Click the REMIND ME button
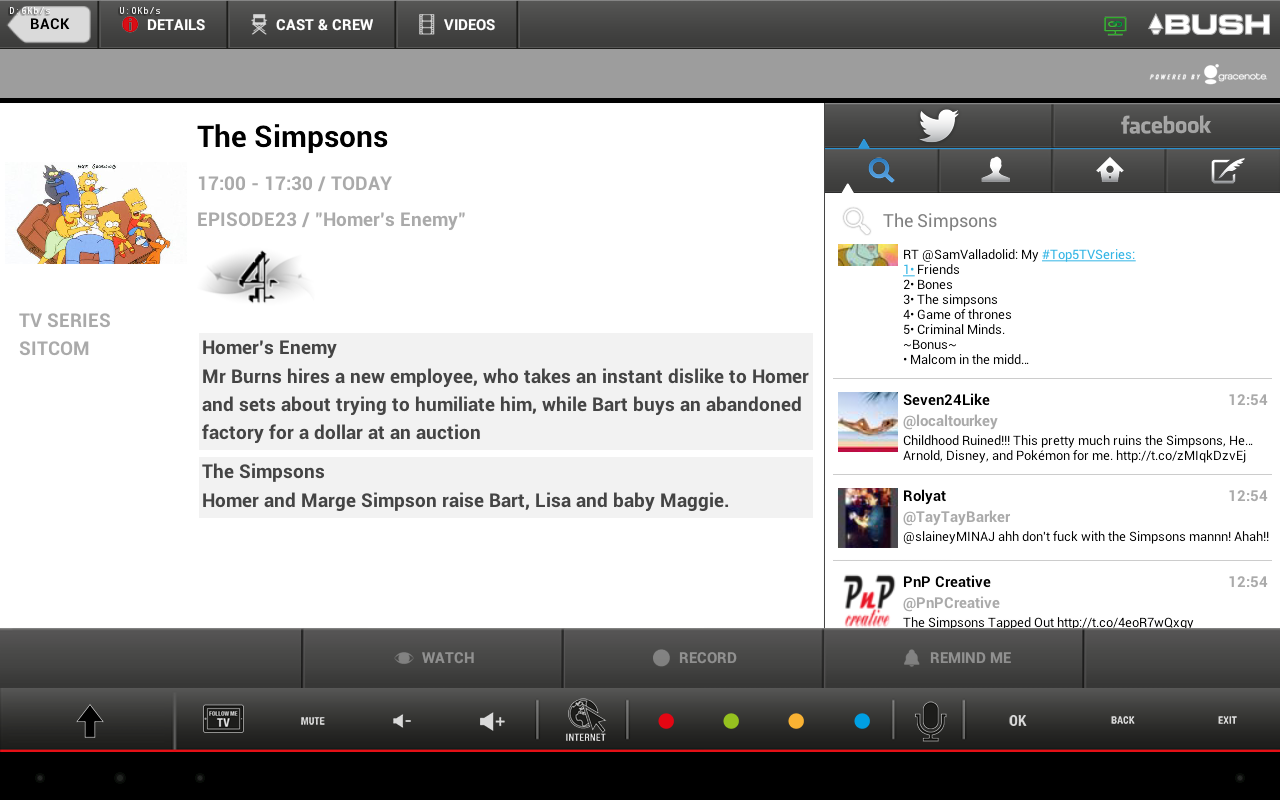The image size is (1280, 800). (x=955, y=658)
